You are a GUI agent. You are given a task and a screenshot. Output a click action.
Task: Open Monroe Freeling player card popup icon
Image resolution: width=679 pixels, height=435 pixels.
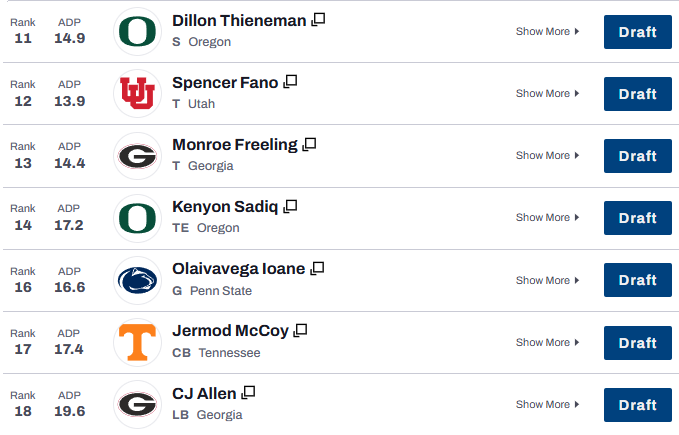tap(309, 144)
